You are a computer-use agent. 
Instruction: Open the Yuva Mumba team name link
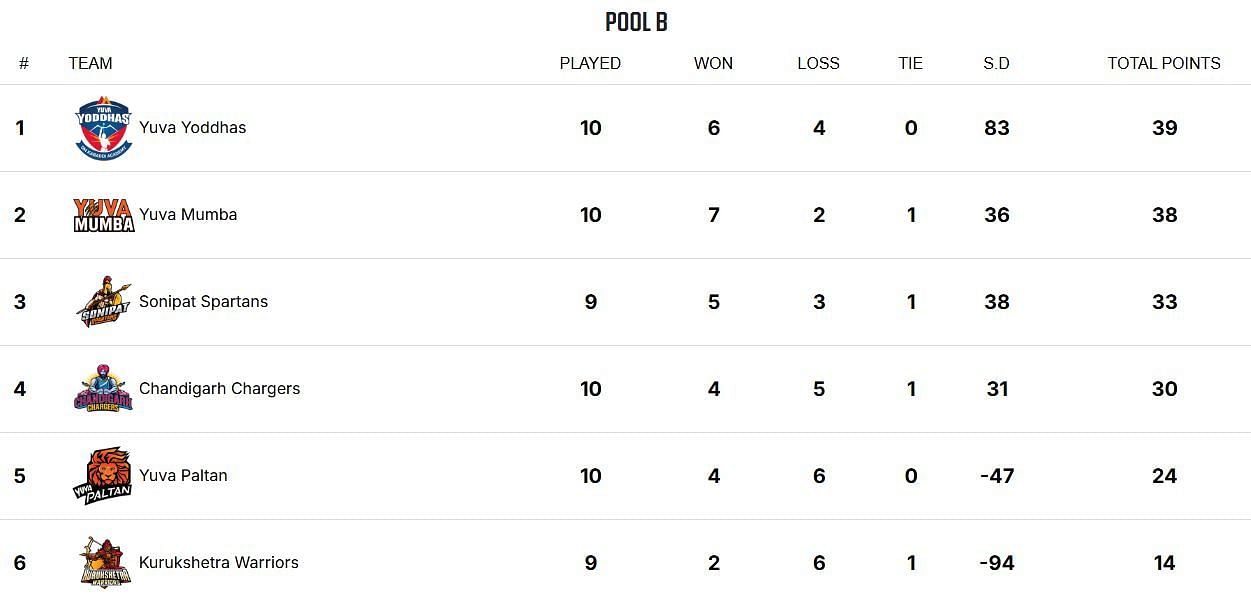point(188,215)
